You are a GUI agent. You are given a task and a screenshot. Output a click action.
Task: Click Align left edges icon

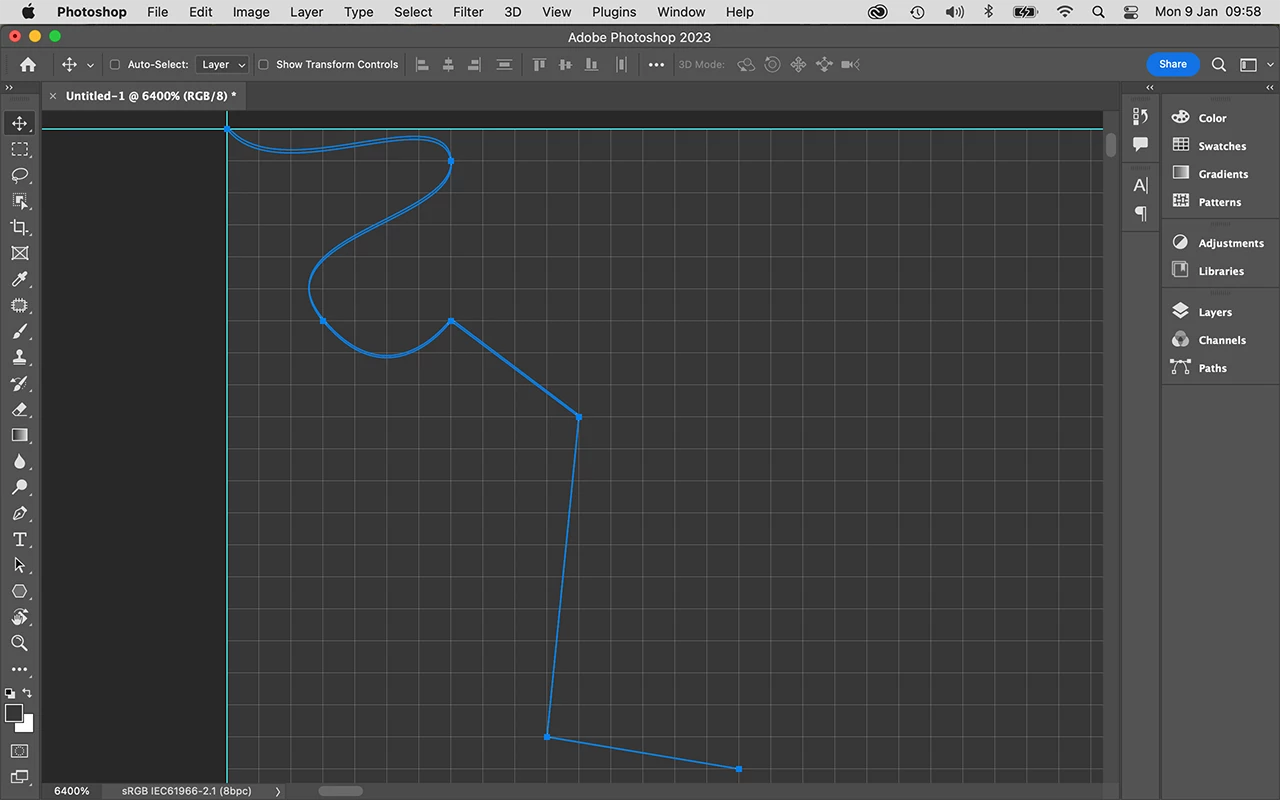click(x=422, y=64)
